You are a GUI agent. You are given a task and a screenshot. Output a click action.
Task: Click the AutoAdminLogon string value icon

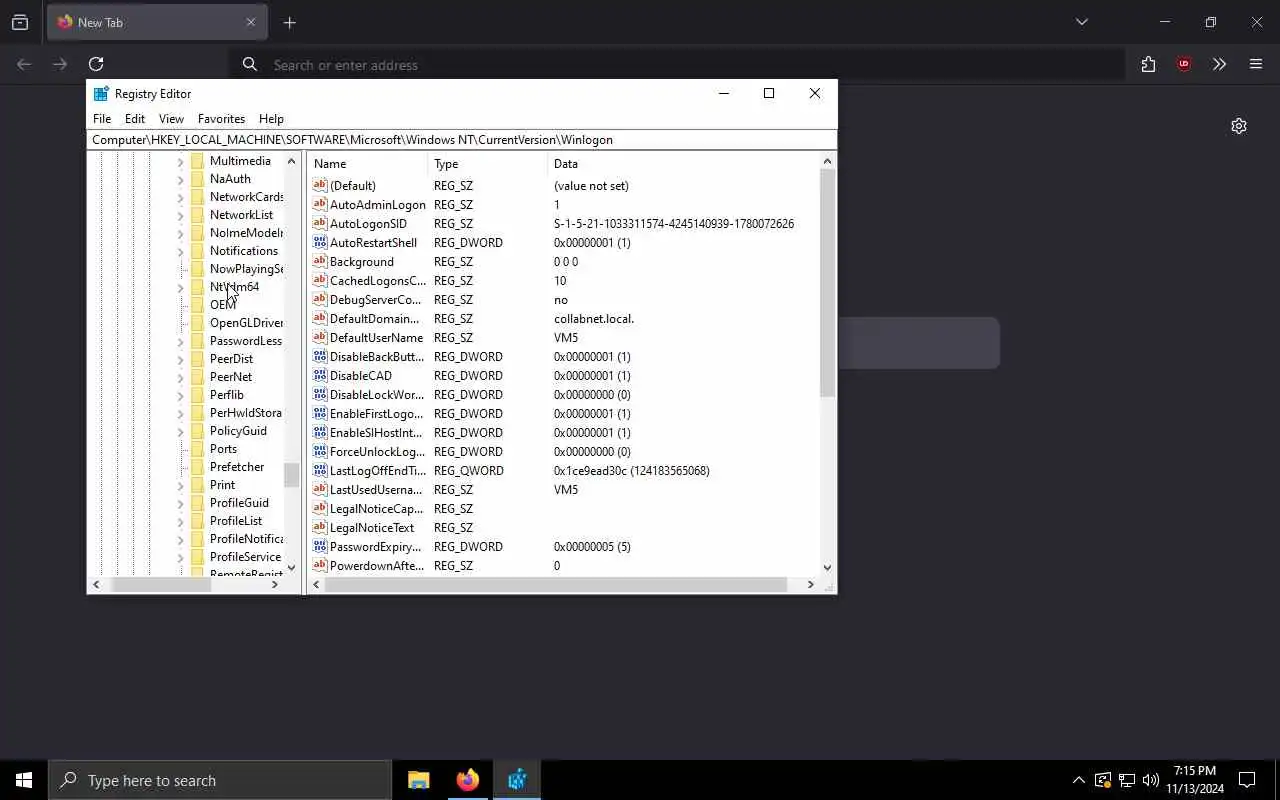(x=320, y=204)
